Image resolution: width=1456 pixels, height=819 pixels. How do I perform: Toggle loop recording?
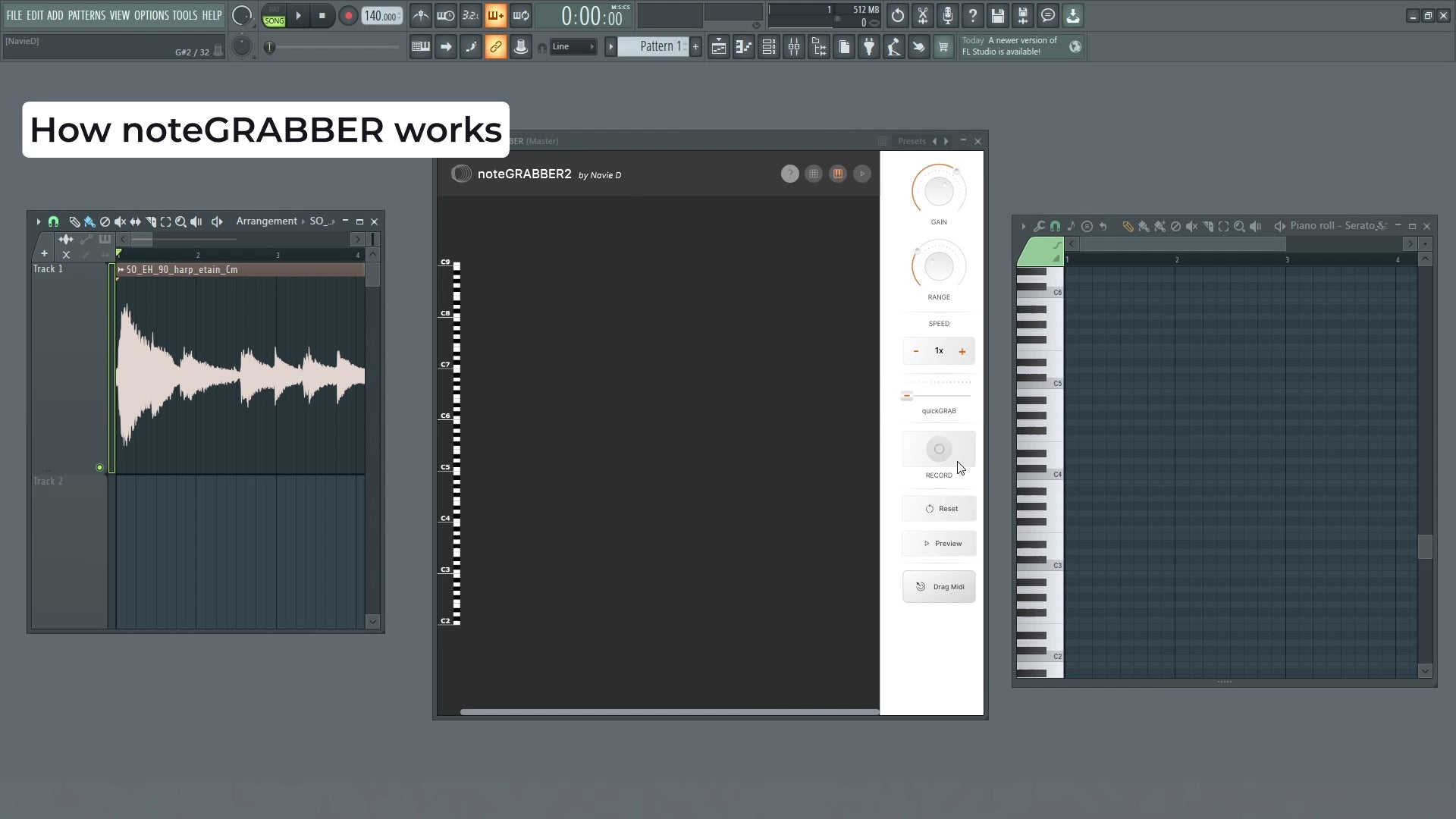(x=521, y=16)
